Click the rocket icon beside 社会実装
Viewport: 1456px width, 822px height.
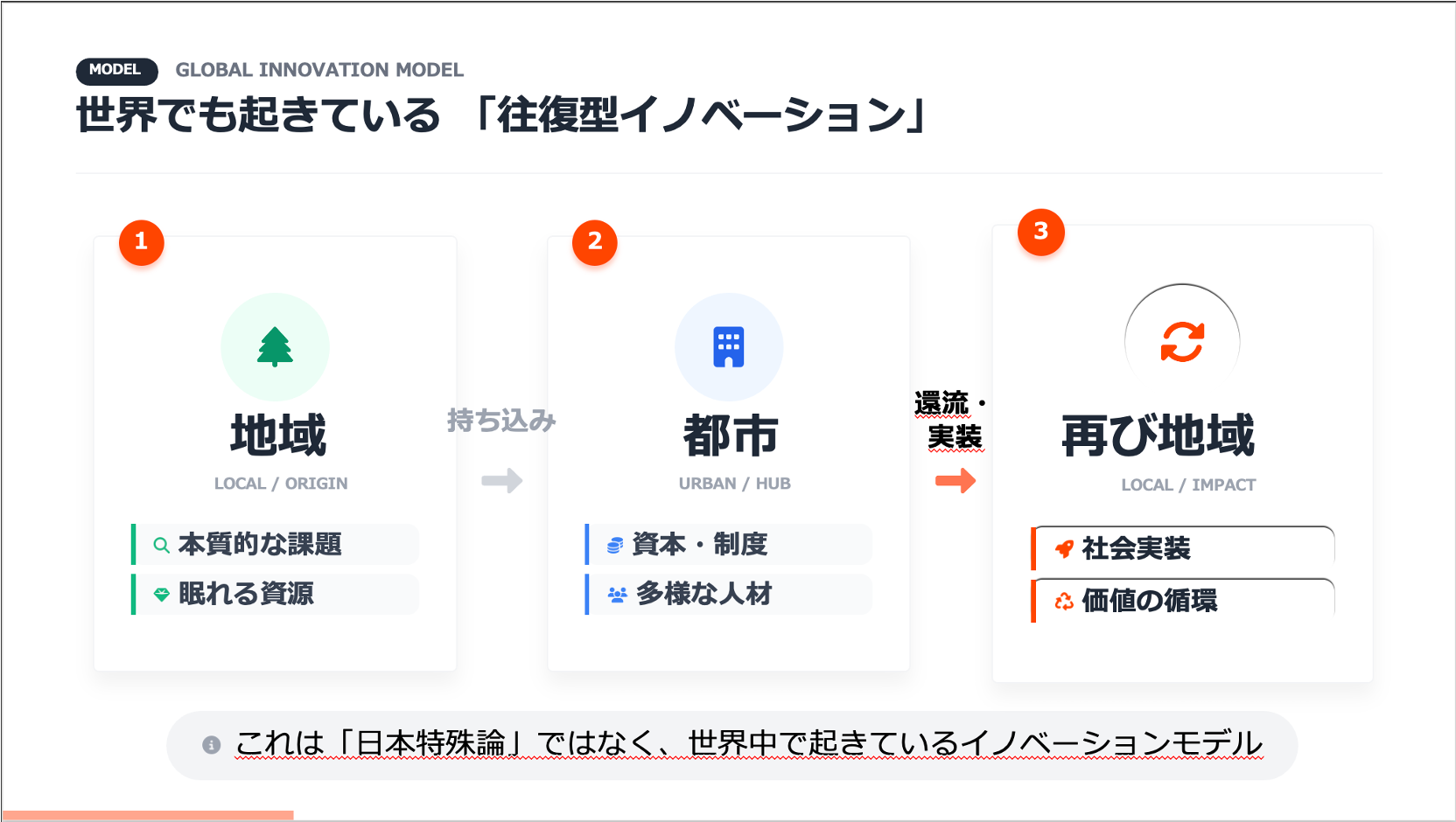pyautogui.click(x=1064, y=549)
